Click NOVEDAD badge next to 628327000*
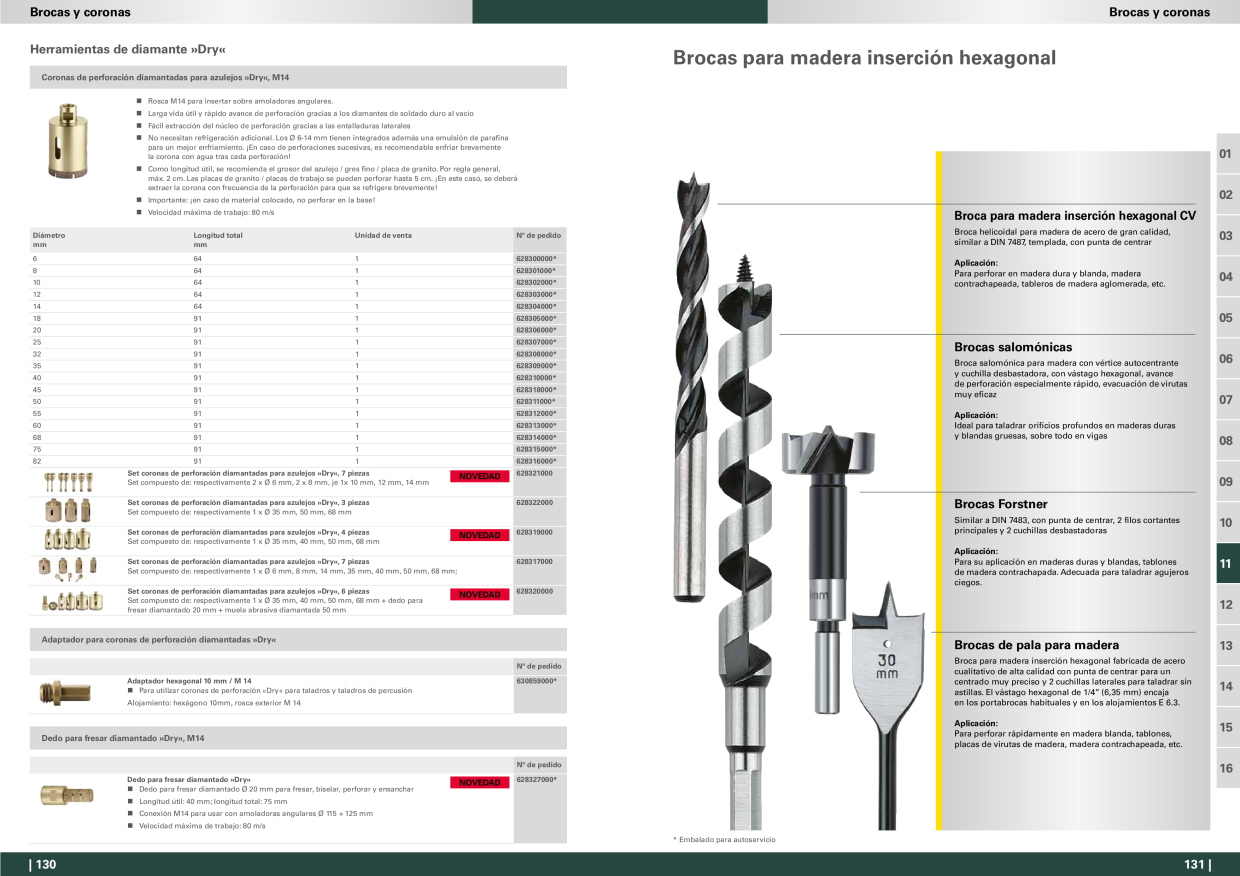 (x=479, y=782)
